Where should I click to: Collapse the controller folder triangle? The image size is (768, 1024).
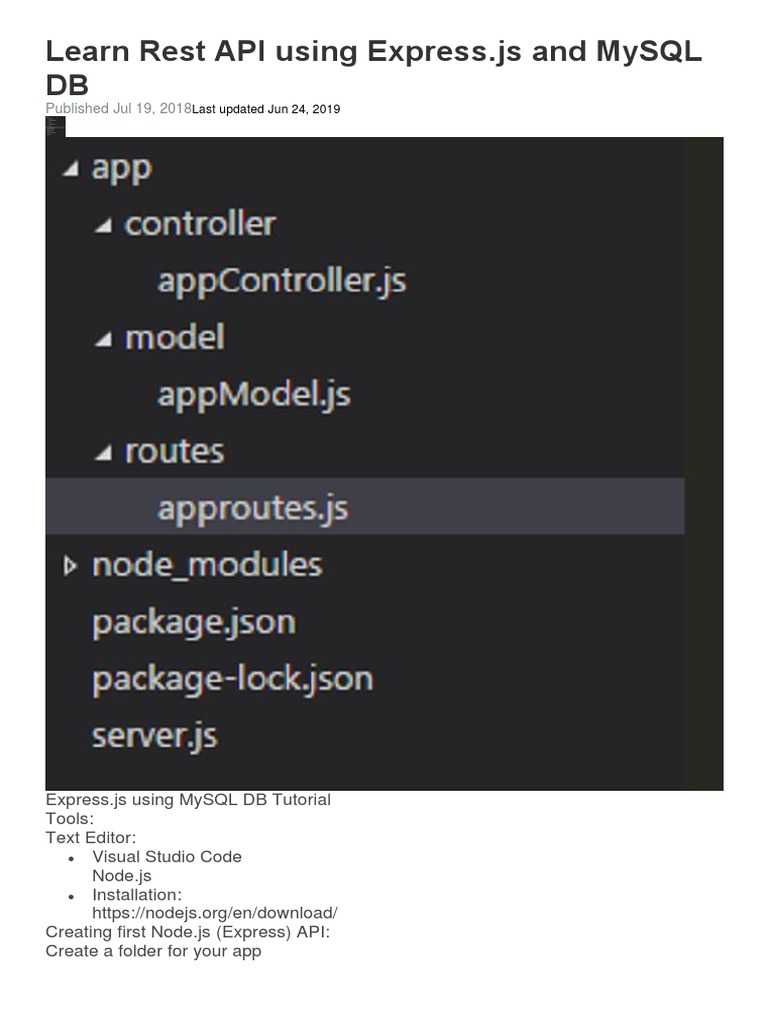[103, 227]
